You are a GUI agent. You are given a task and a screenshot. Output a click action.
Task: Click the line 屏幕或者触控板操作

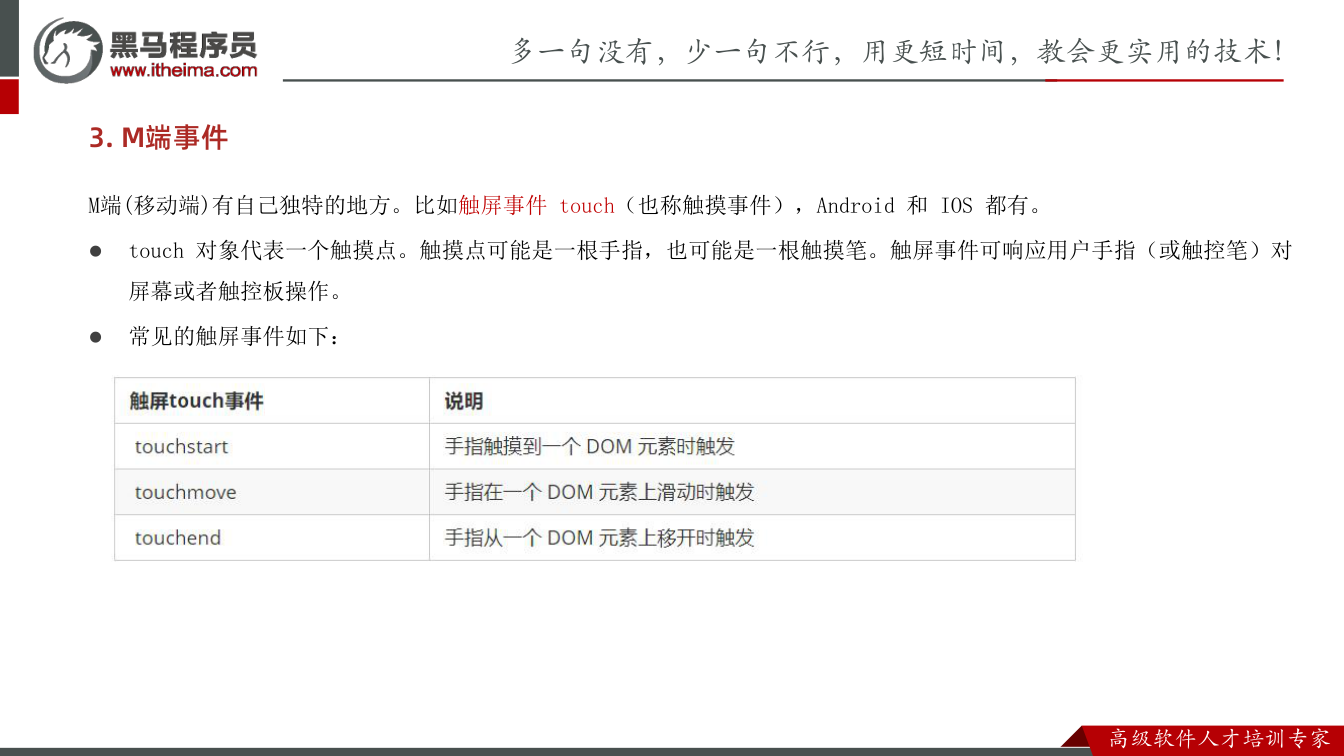tap(236, 292)
